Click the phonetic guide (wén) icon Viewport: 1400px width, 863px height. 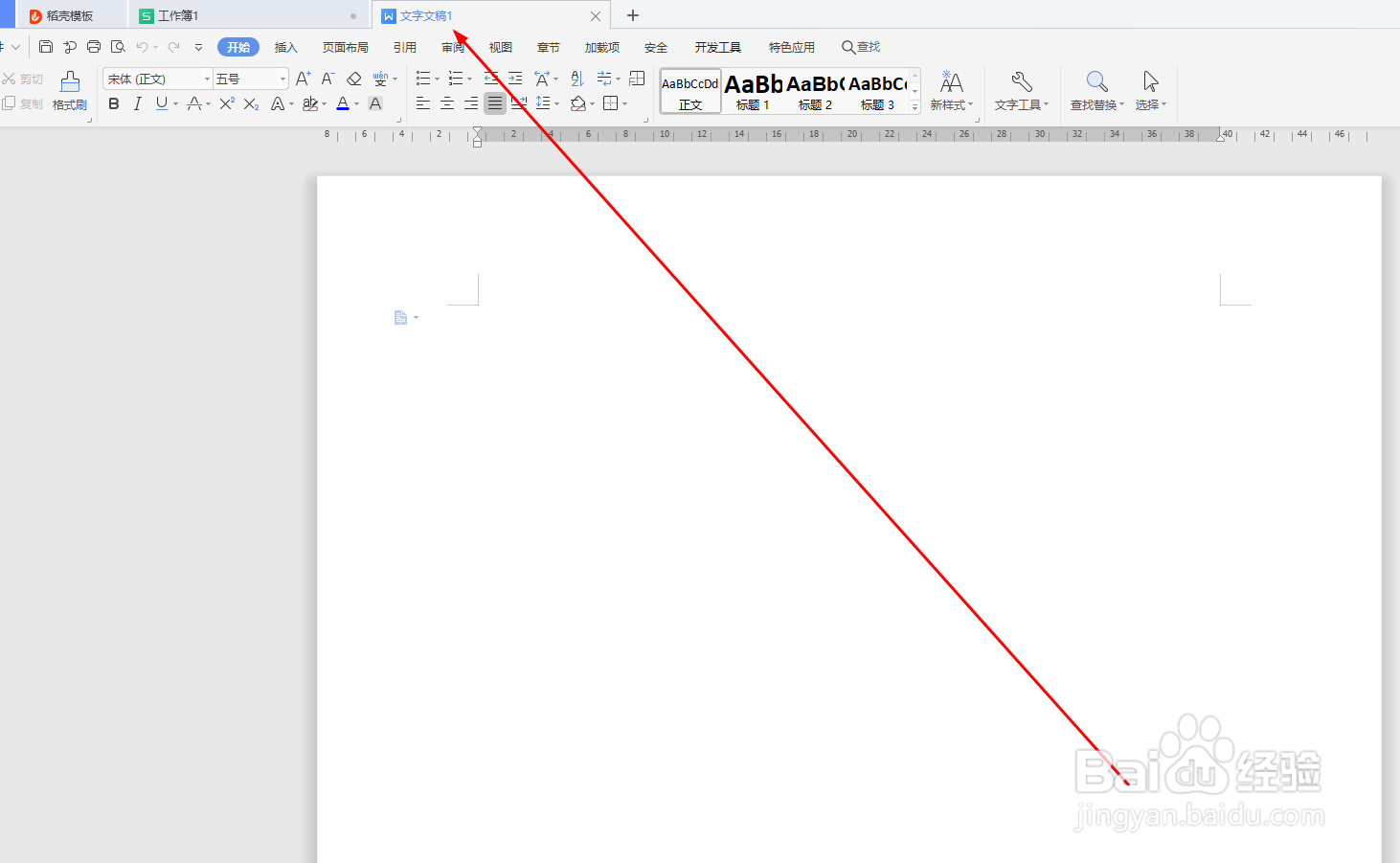point(380,79)
